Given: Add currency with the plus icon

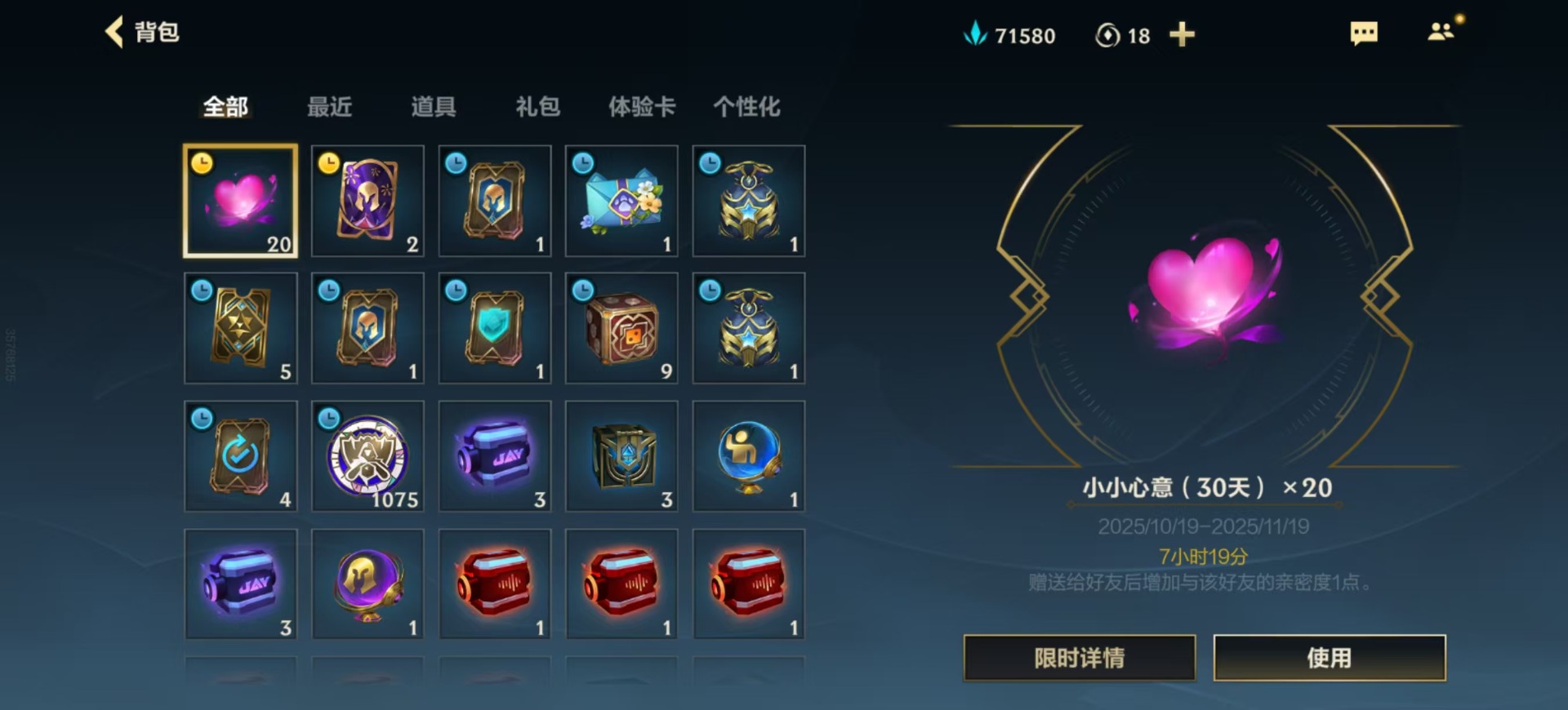Looking at the screenshot, I should pyautogui.click(x=1182, y=34).
